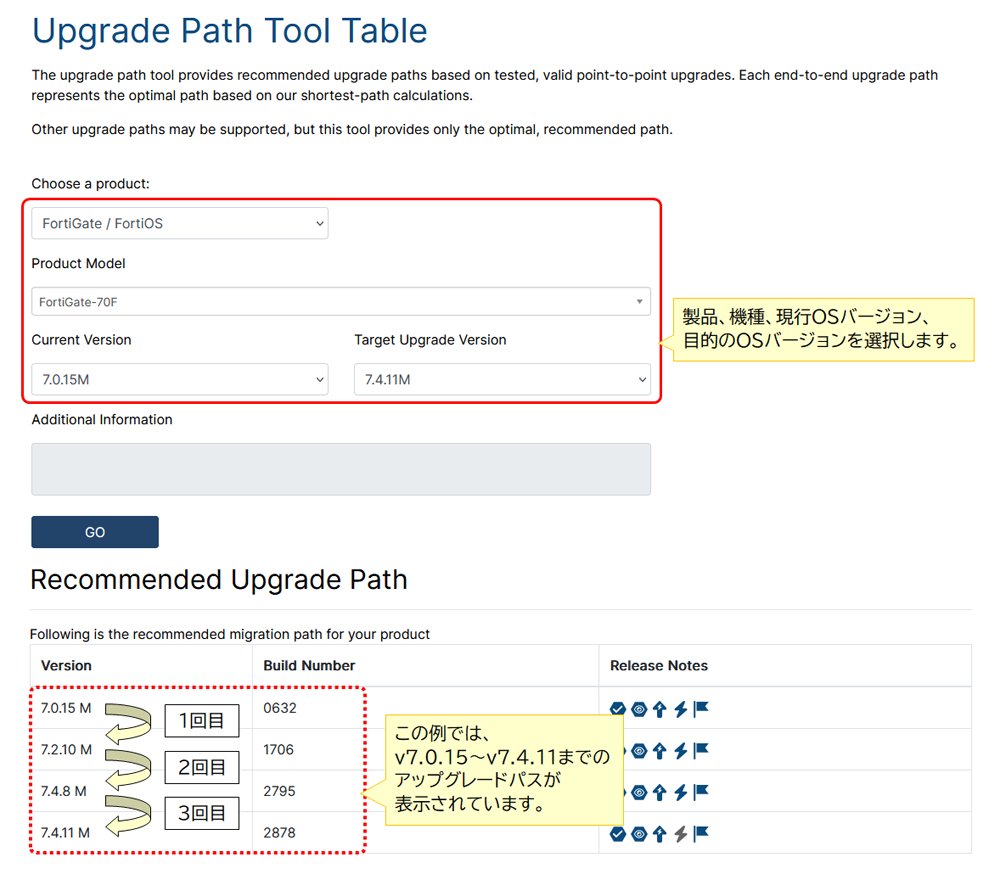Click the eye icon in the 7.4.8 M row
Viewport: 1000px width, 874px height.
click(638, 791)
